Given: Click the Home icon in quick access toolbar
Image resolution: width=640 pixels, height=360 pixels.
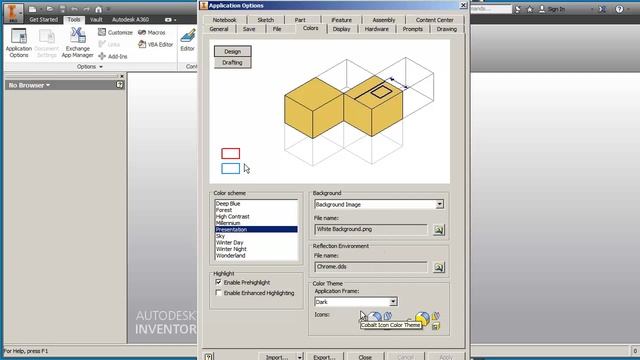Looking at the screenshot, I should (x=98, y=9).
